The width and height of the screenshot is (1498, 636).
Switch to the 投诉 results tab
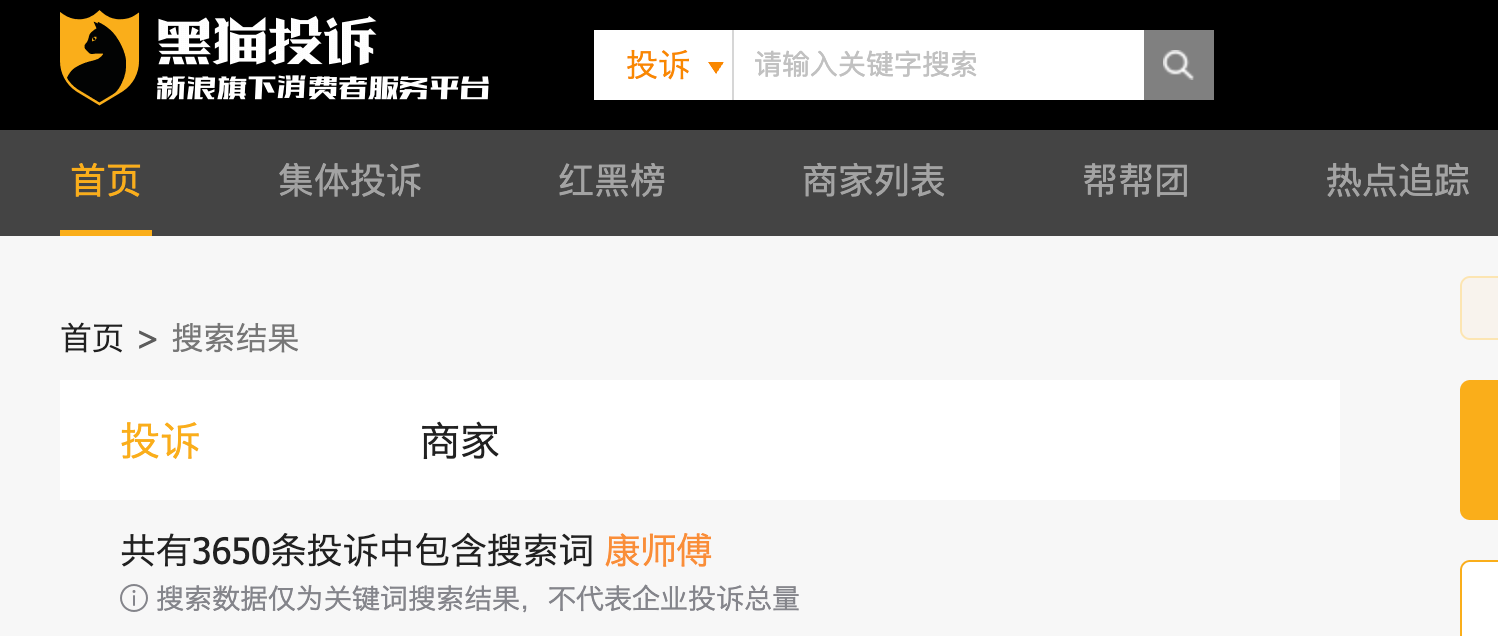(161, 441)
